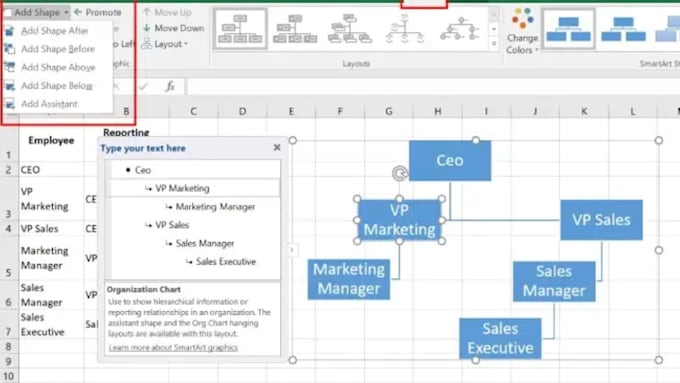Click the text pane collapse arrow tab

[292, 250]
